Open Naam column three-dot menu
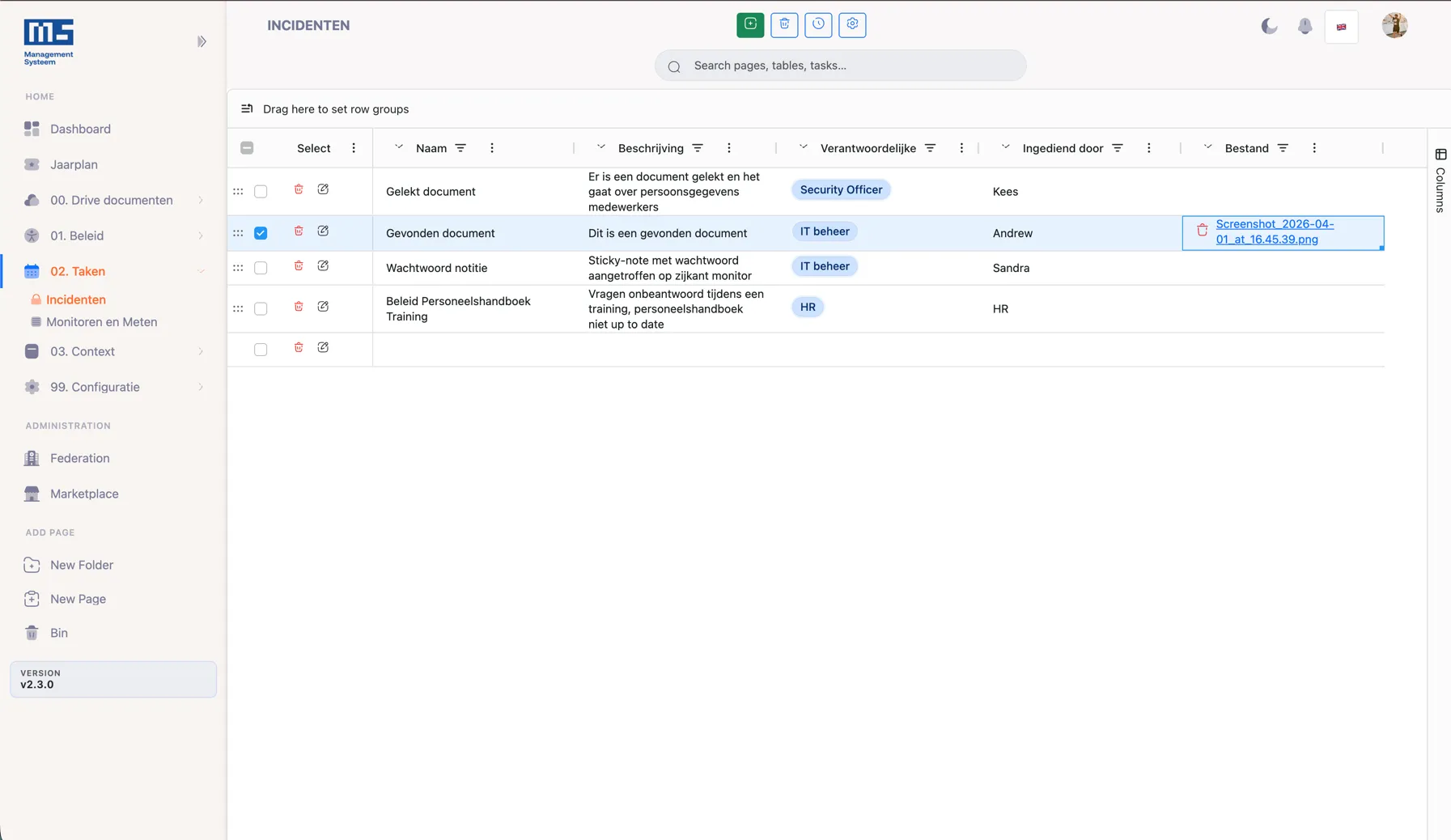Screen dimensions: 1451x840 (492, 148)
